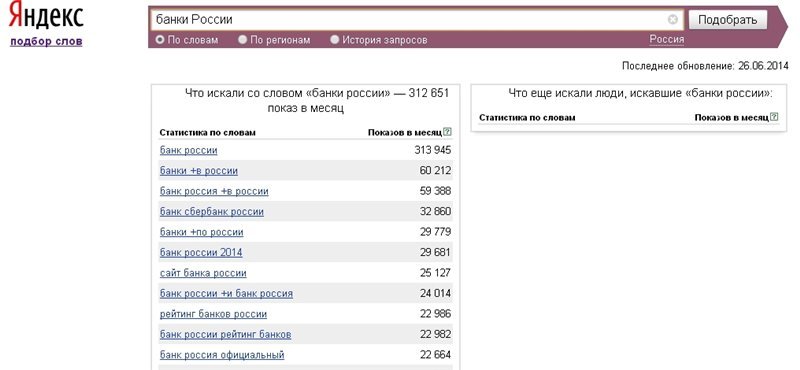
Task: Click the value 25 127
Action: coord(435,273)
